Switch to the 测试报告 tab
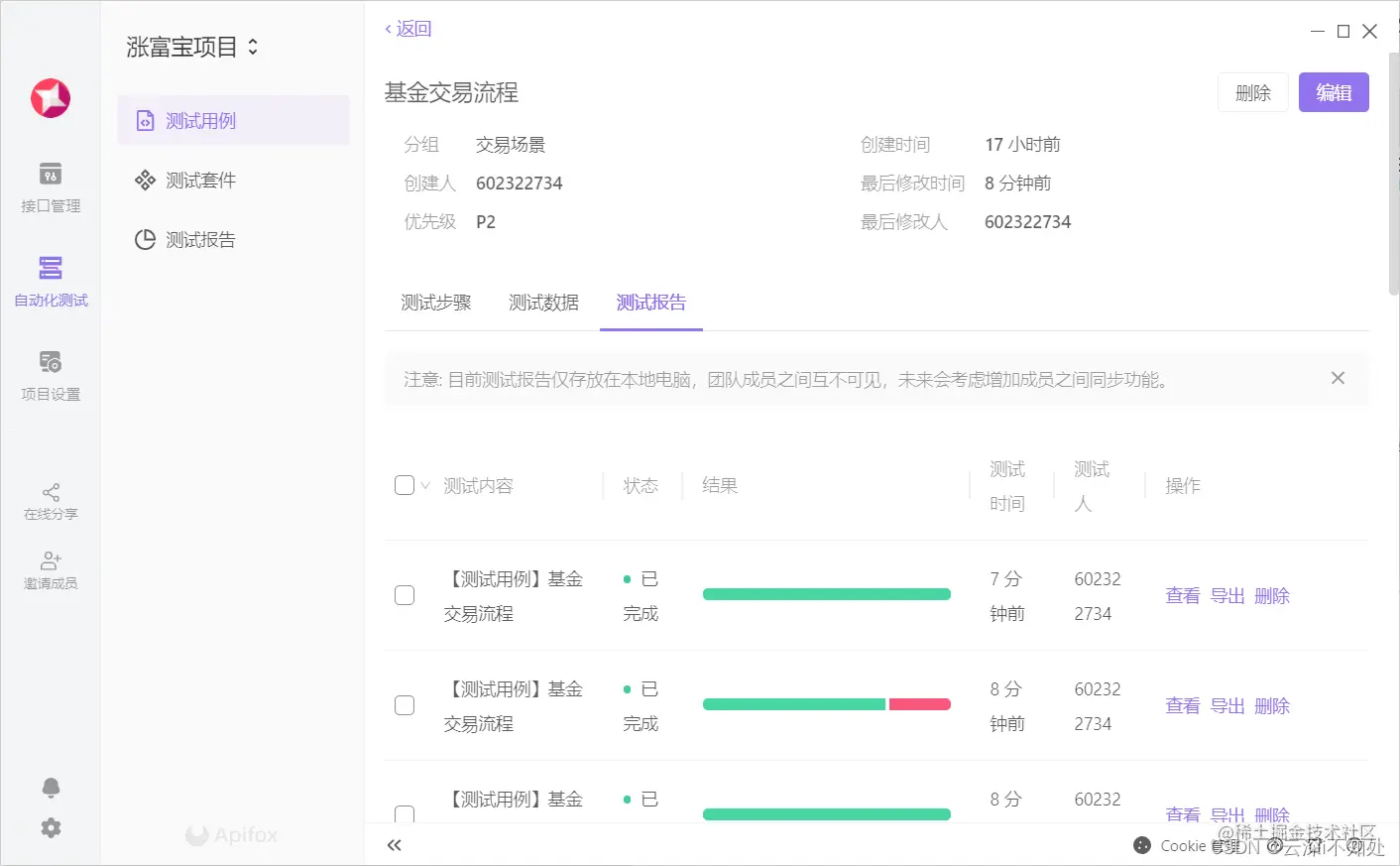1400x866 pixels. tap(651, 303)
